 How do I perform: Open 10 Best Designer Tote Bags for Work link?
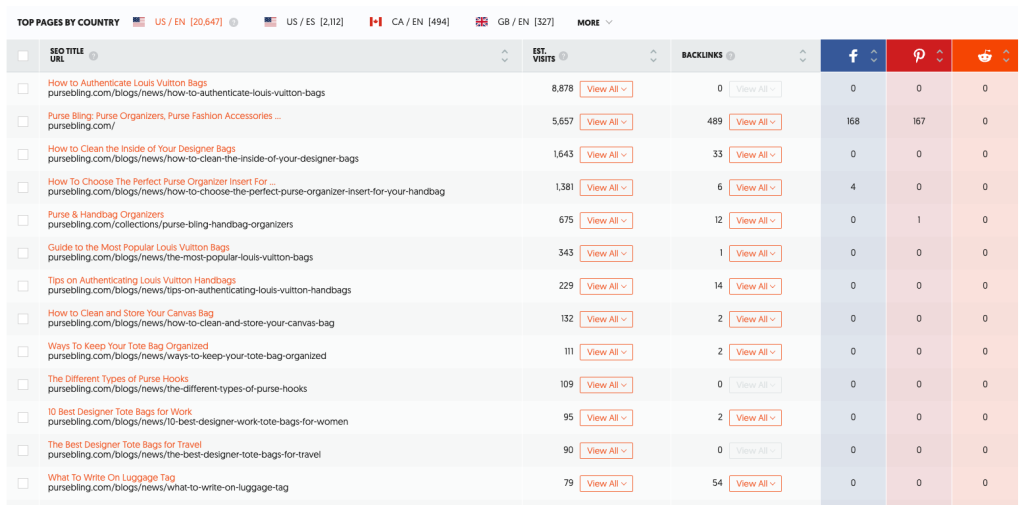pyautogui.click(x=120, y=412)
